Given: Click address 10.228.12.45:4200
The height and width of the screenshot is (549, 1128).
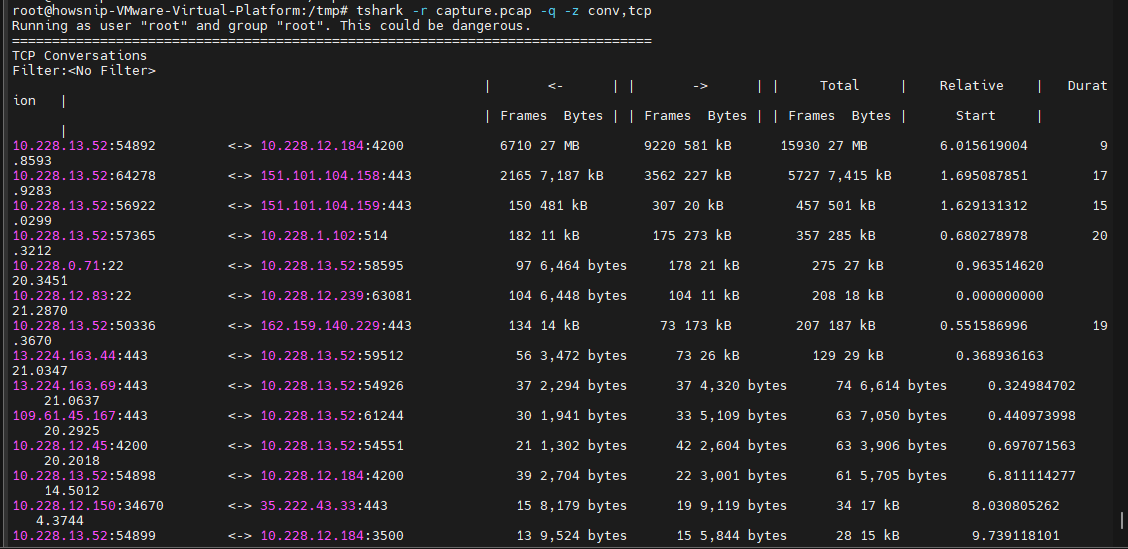Looking at the screenshot, I should [80, 446].
